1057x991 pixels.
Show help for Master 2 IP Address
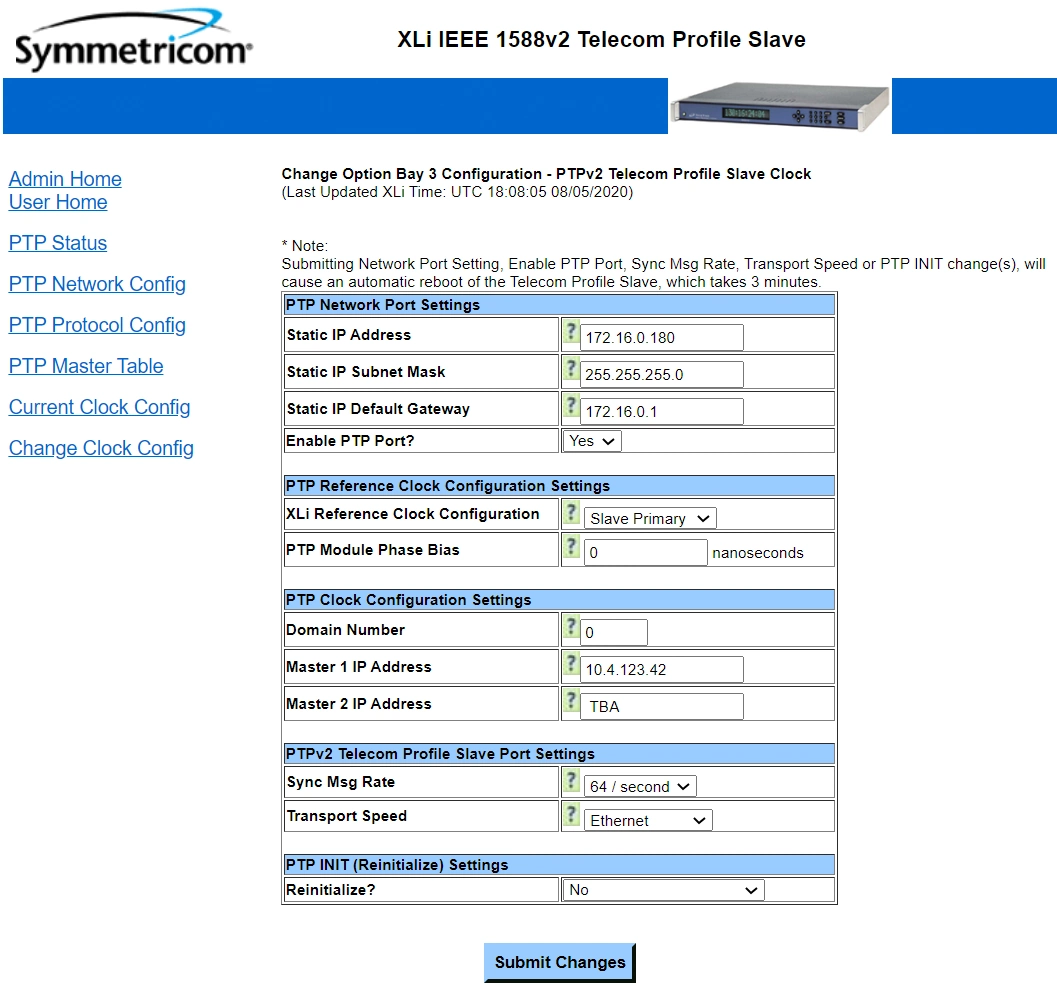coord(571,701)
